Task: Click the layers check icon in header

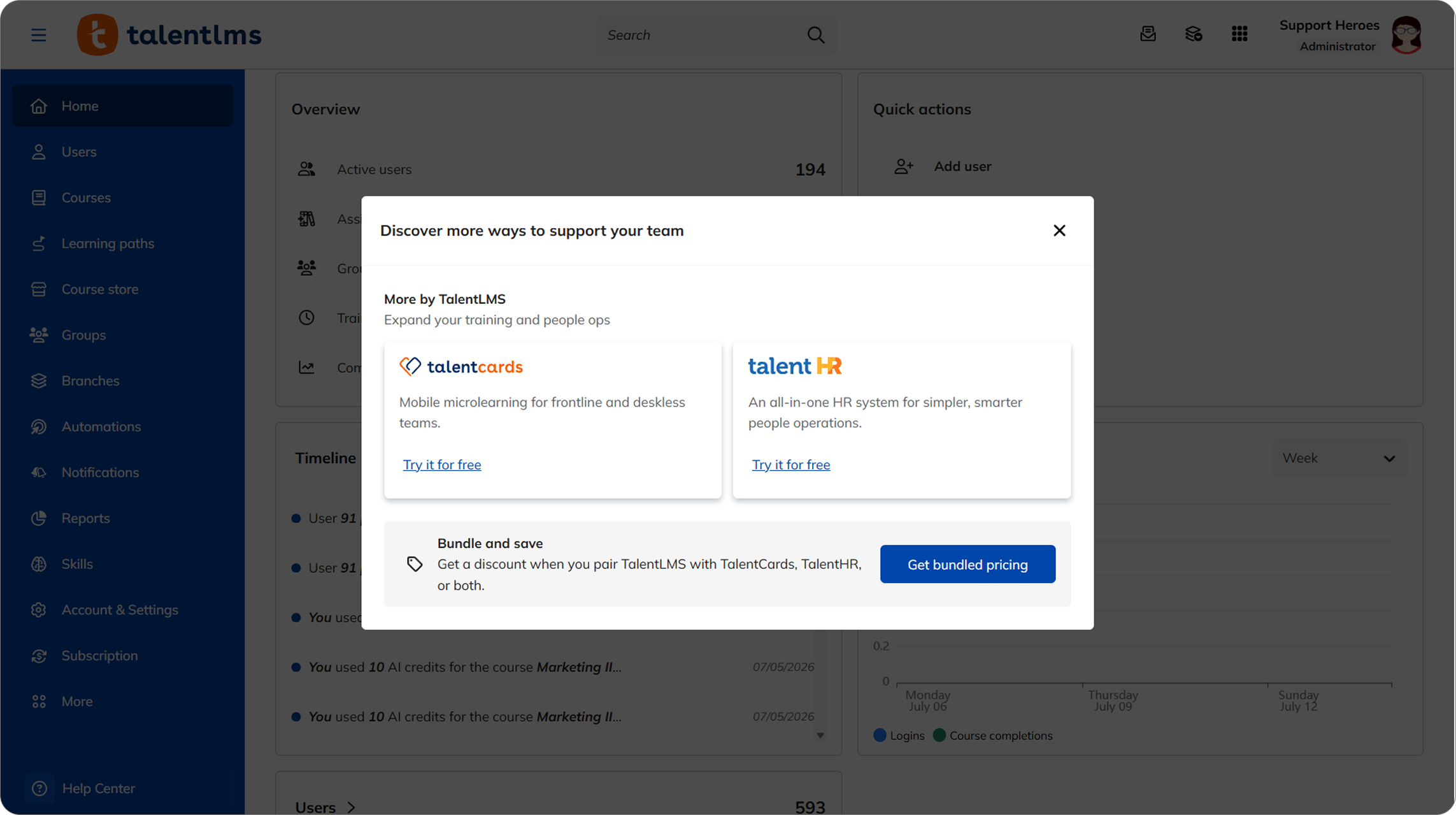Action: 1194,34
